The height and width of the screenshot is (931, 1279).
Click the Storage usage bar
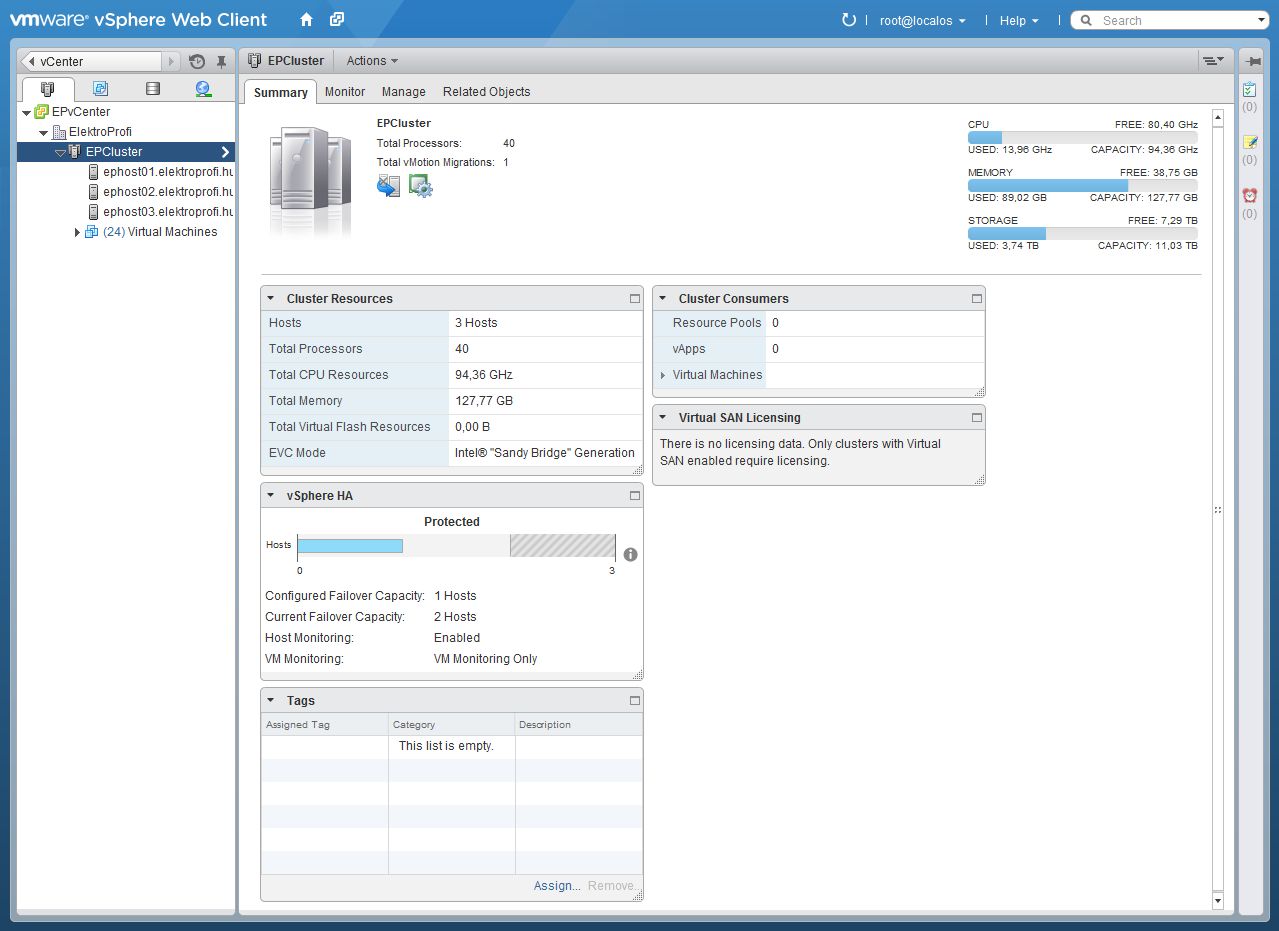1083,233
